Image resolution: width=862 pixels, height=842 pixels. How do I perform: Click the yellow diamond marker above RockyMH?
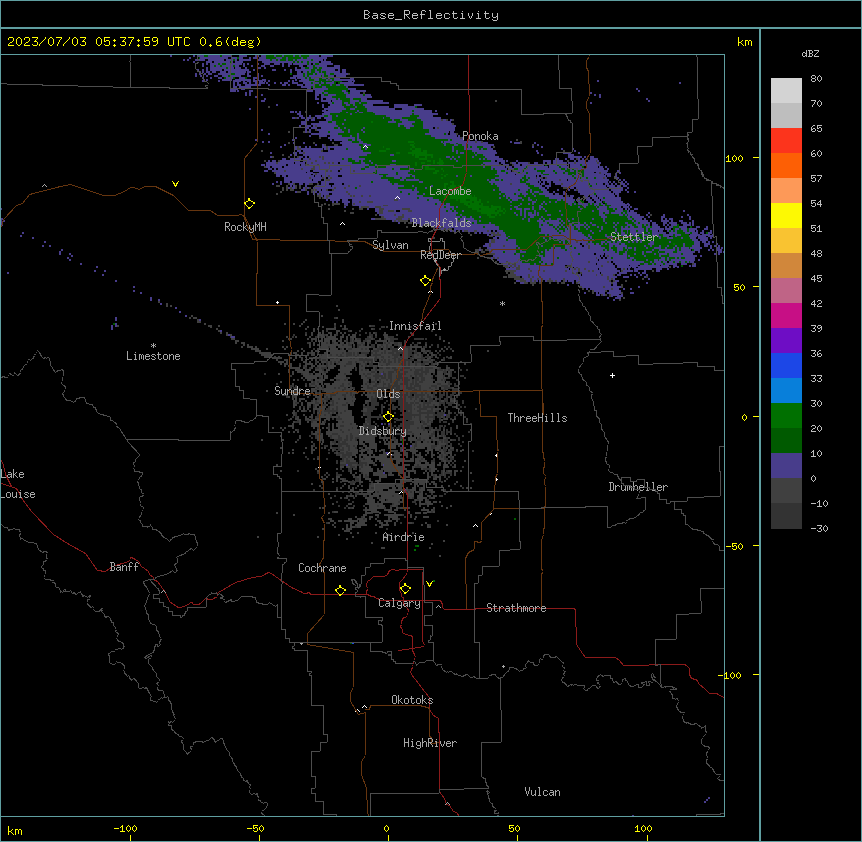249,204
